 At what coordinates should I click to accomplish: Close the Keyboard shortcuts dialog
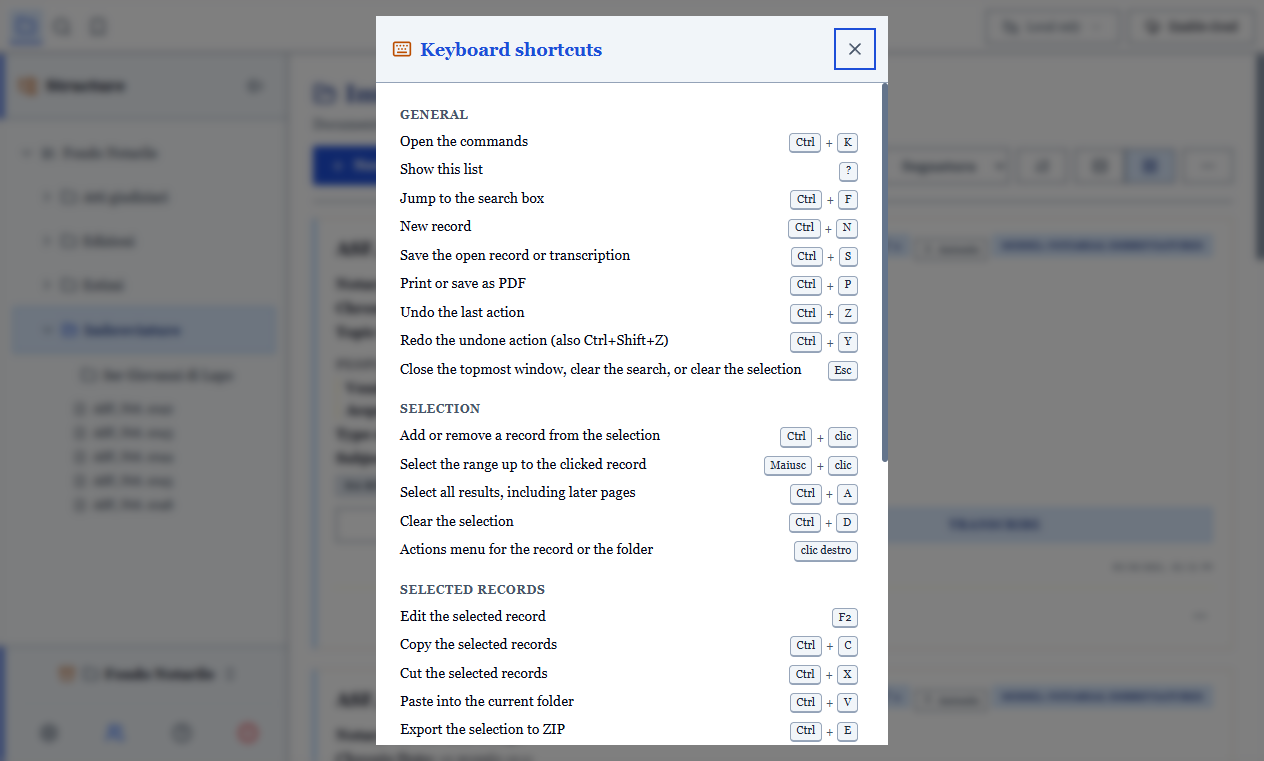855,49
